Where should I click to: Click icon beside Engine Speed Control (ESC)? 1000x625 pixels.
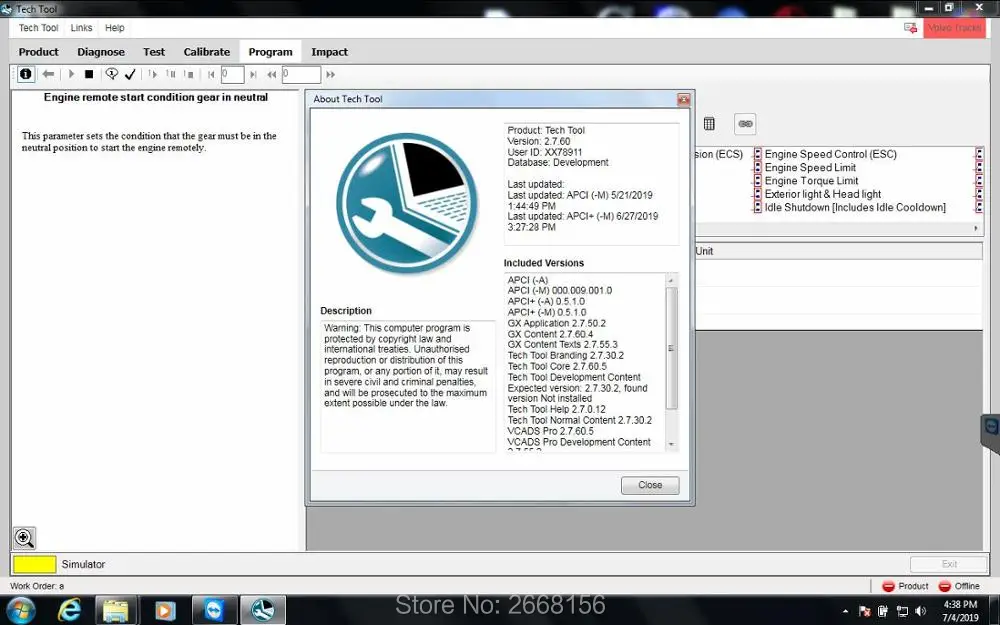click(758, 154)
